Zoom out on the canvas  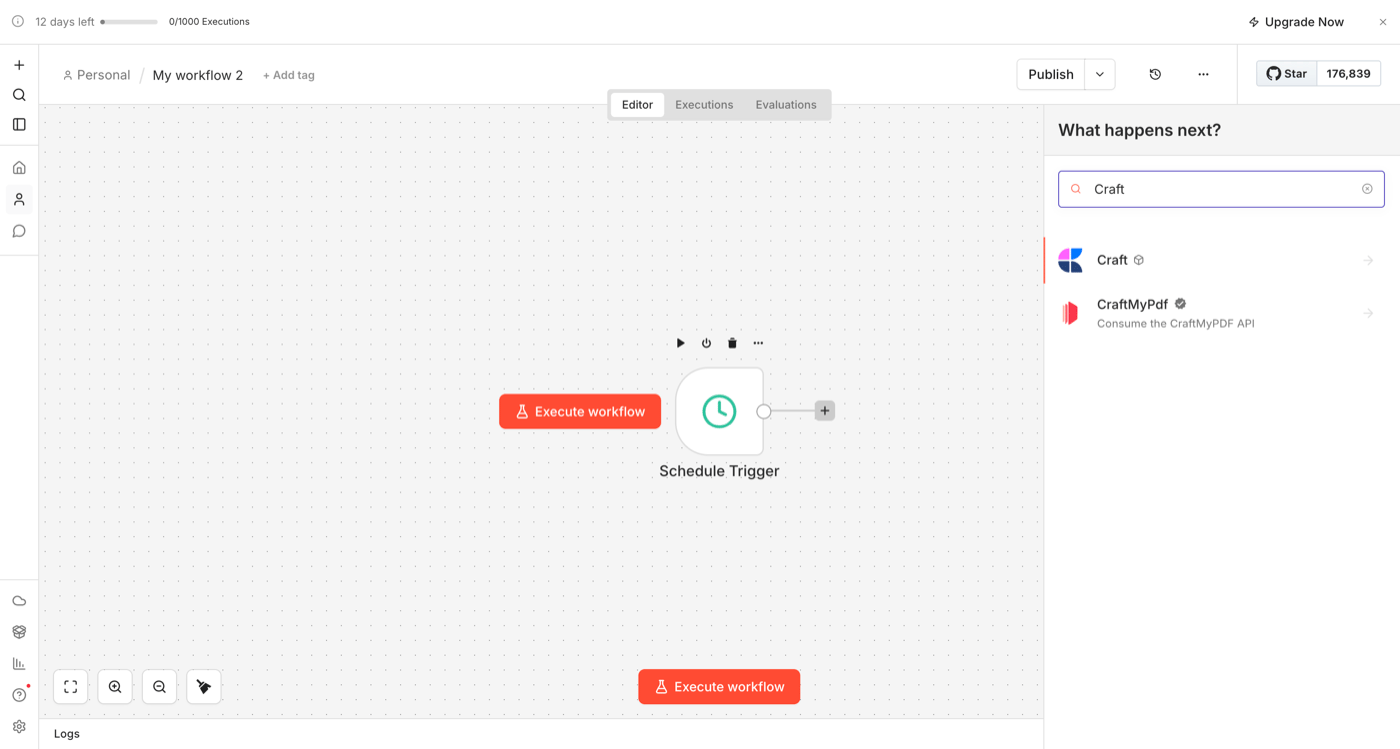pyautogui.click(x=159, y=687)
